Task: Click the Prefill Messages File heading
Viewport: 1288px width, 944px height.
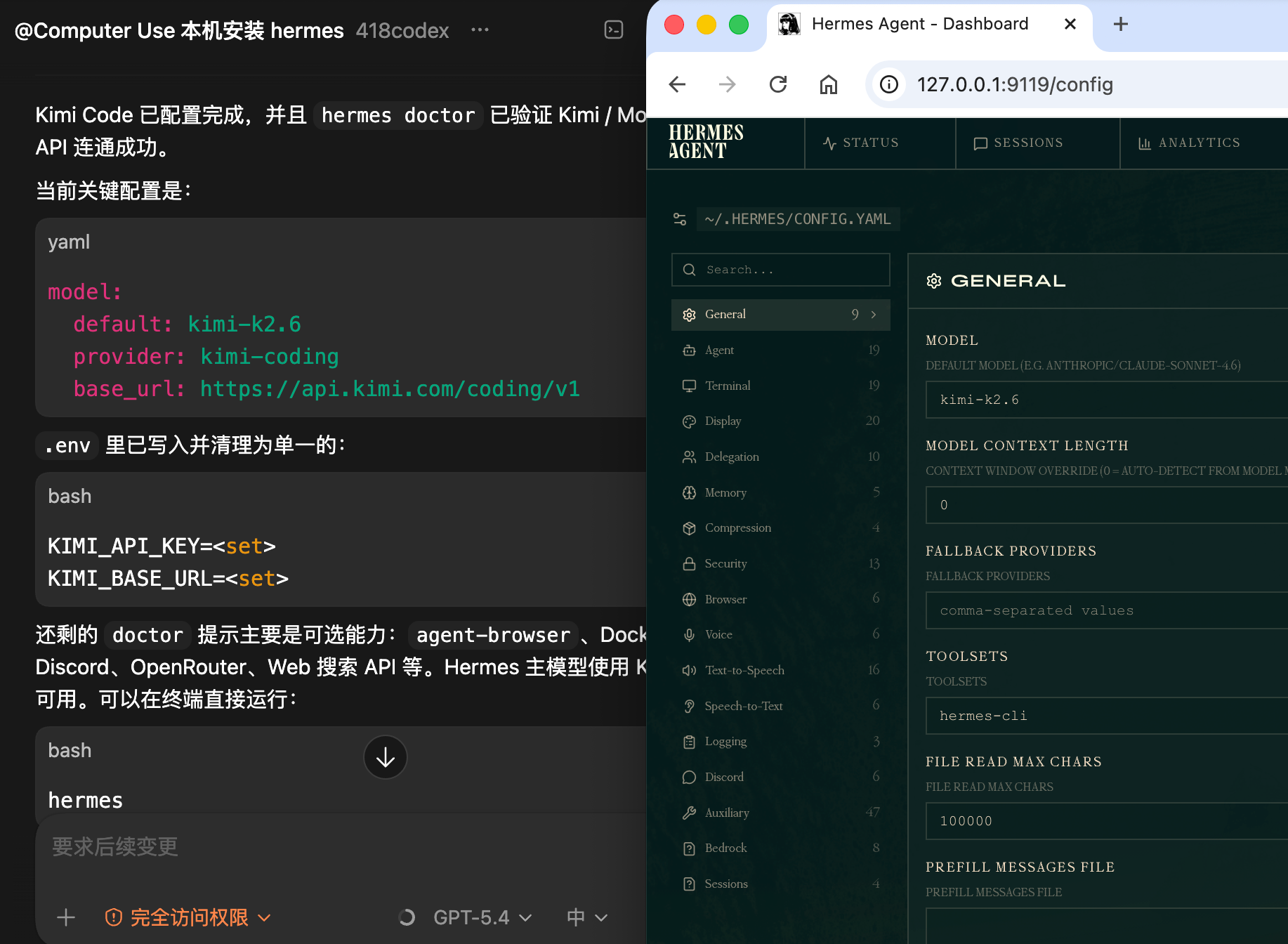Action: tap(1020, 867)
